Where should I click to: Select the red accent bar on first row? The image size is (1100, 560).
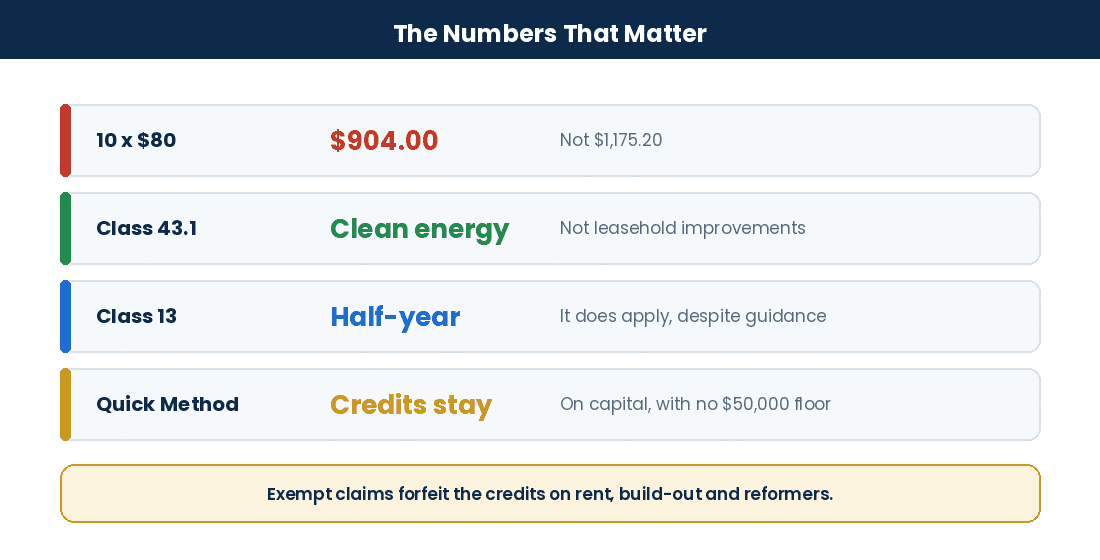click(x=65, y=140)
